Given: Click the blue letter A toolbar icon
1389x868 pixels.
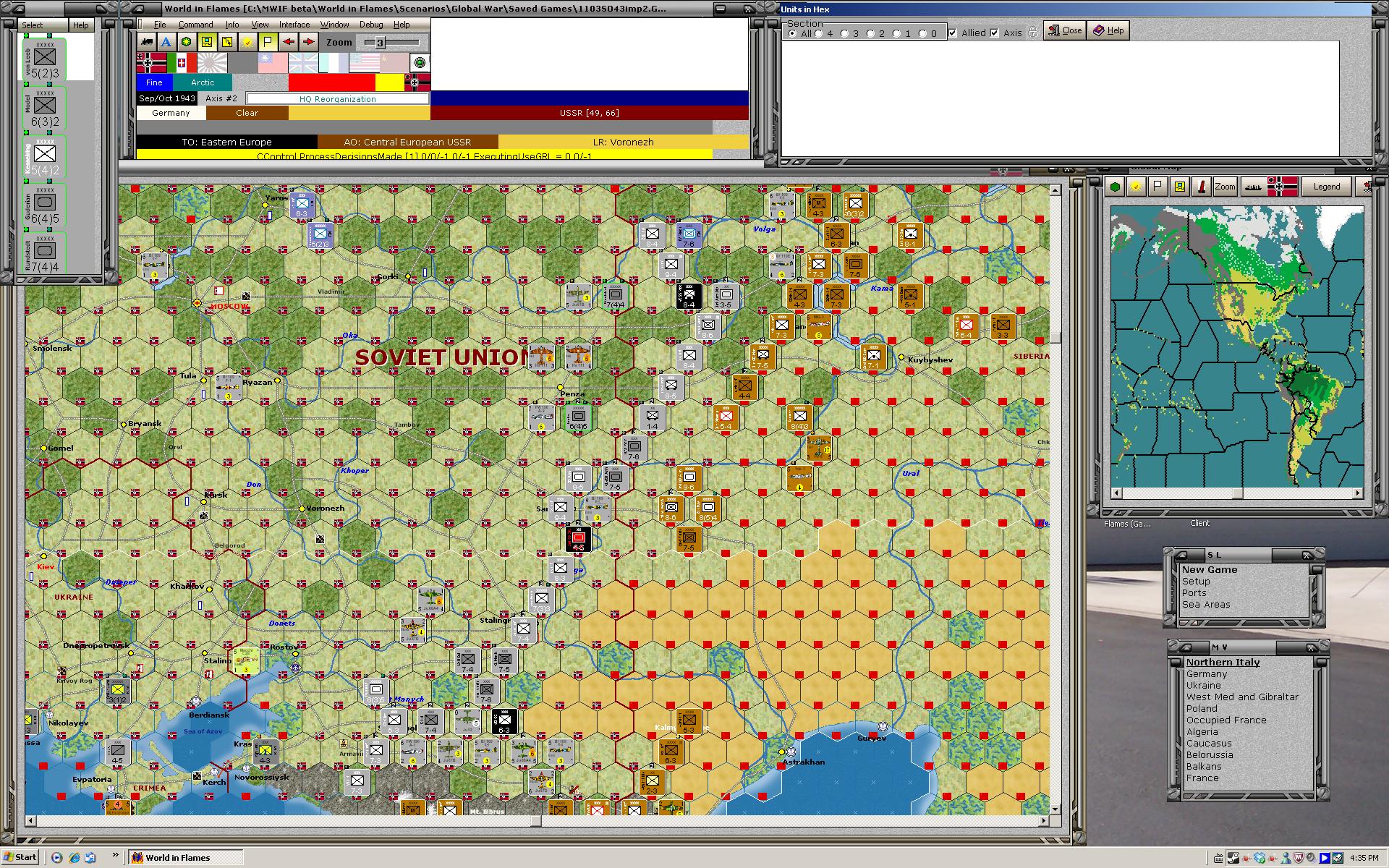Looking at the screenshot, I should (x=166, y=42).
